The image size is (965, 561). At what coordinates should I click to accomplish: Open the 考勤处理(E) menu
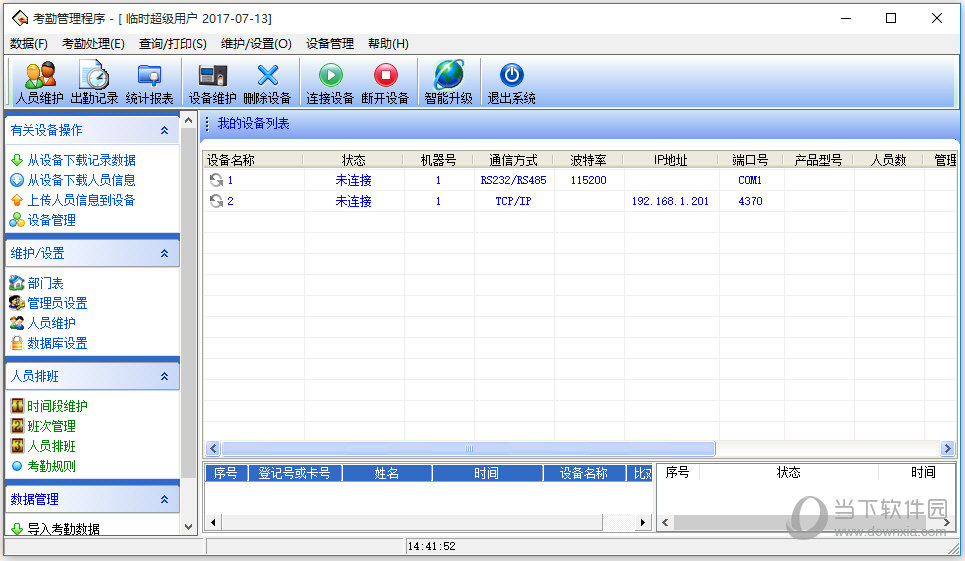pos(93,43)
